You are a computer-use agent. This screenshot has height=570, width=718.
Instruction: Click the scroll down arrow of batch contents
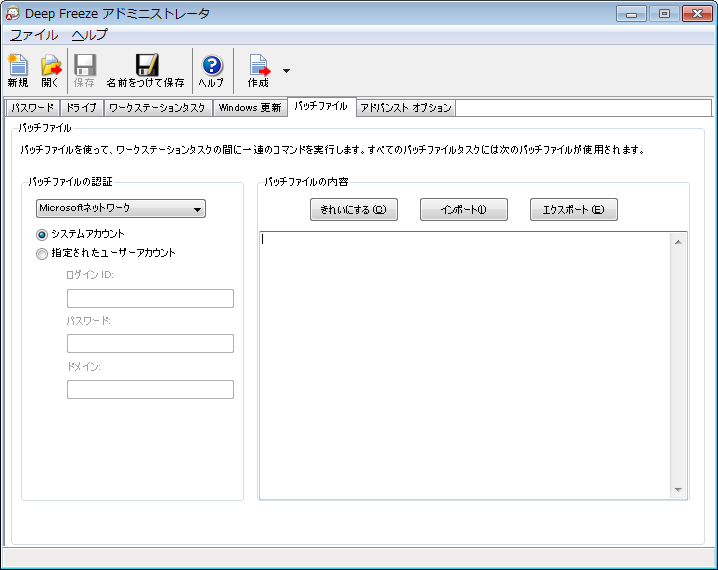tap(678, 490)
